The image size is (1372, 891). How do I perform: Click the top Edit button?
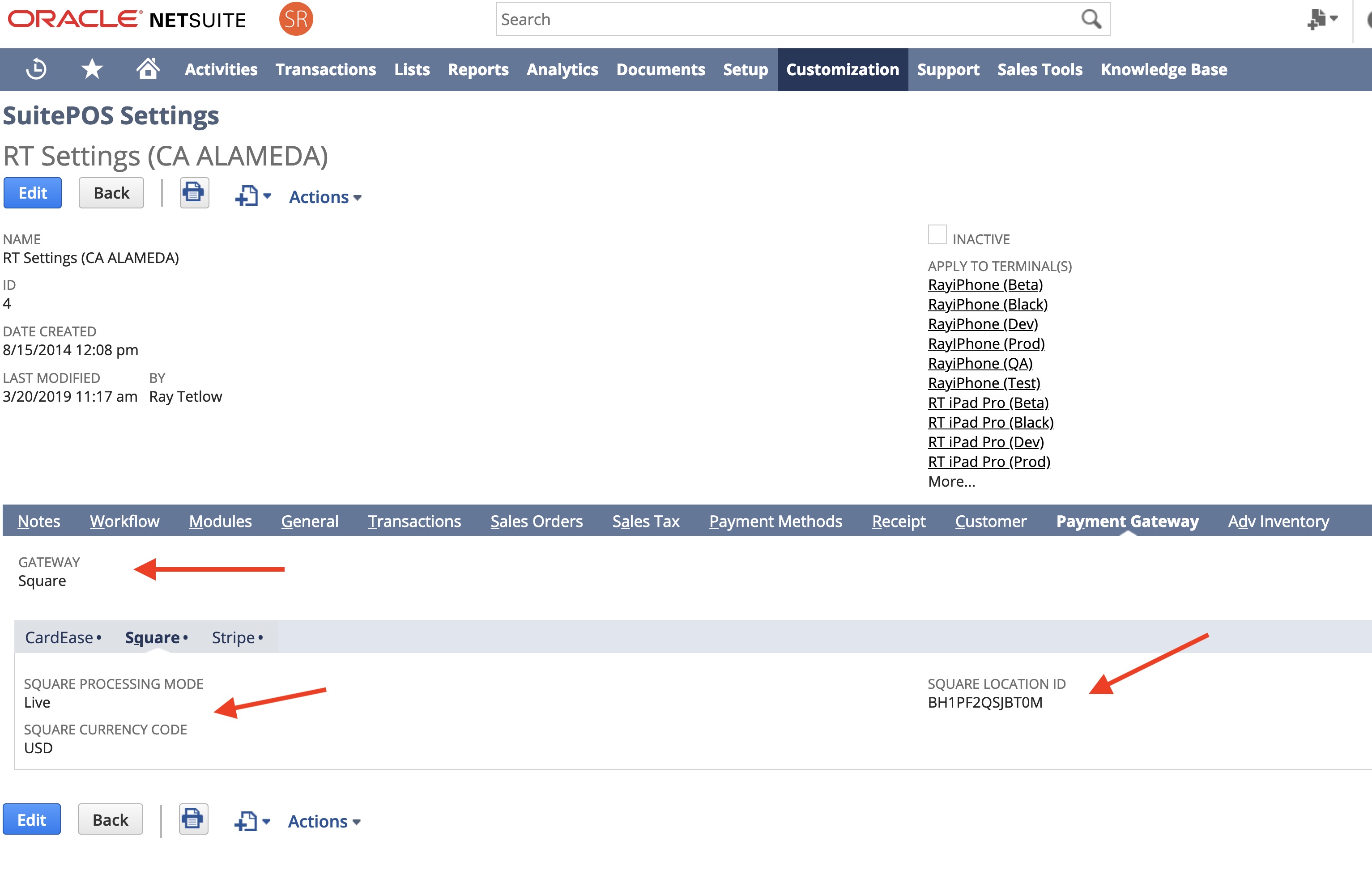coord(32,192)
